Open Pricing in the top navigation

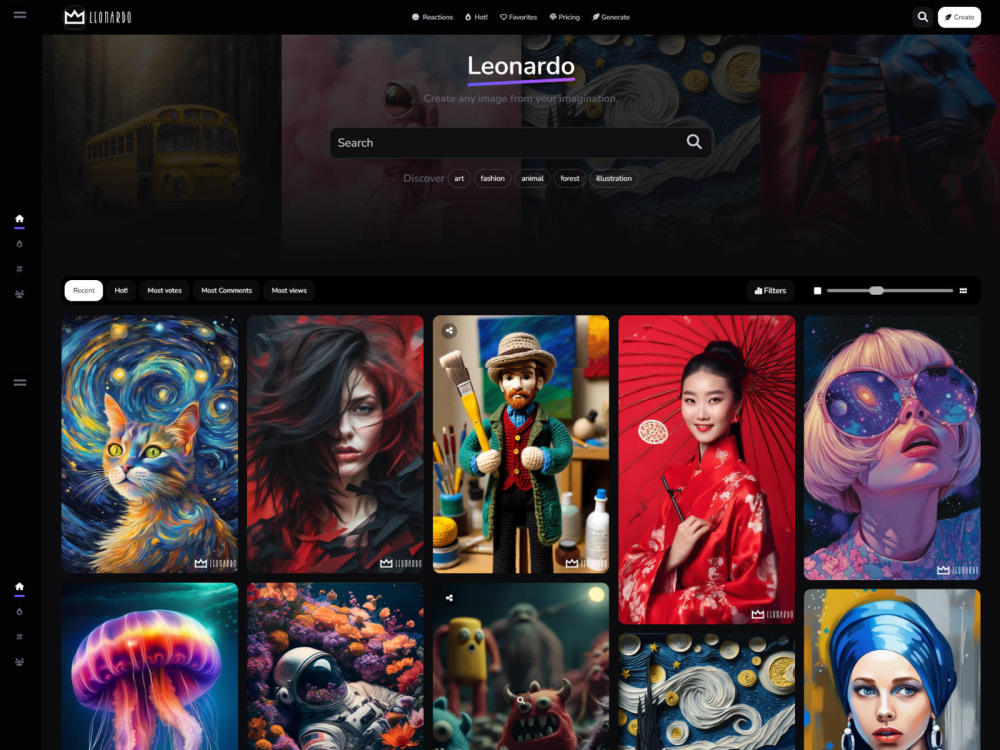tap(564, 17)
